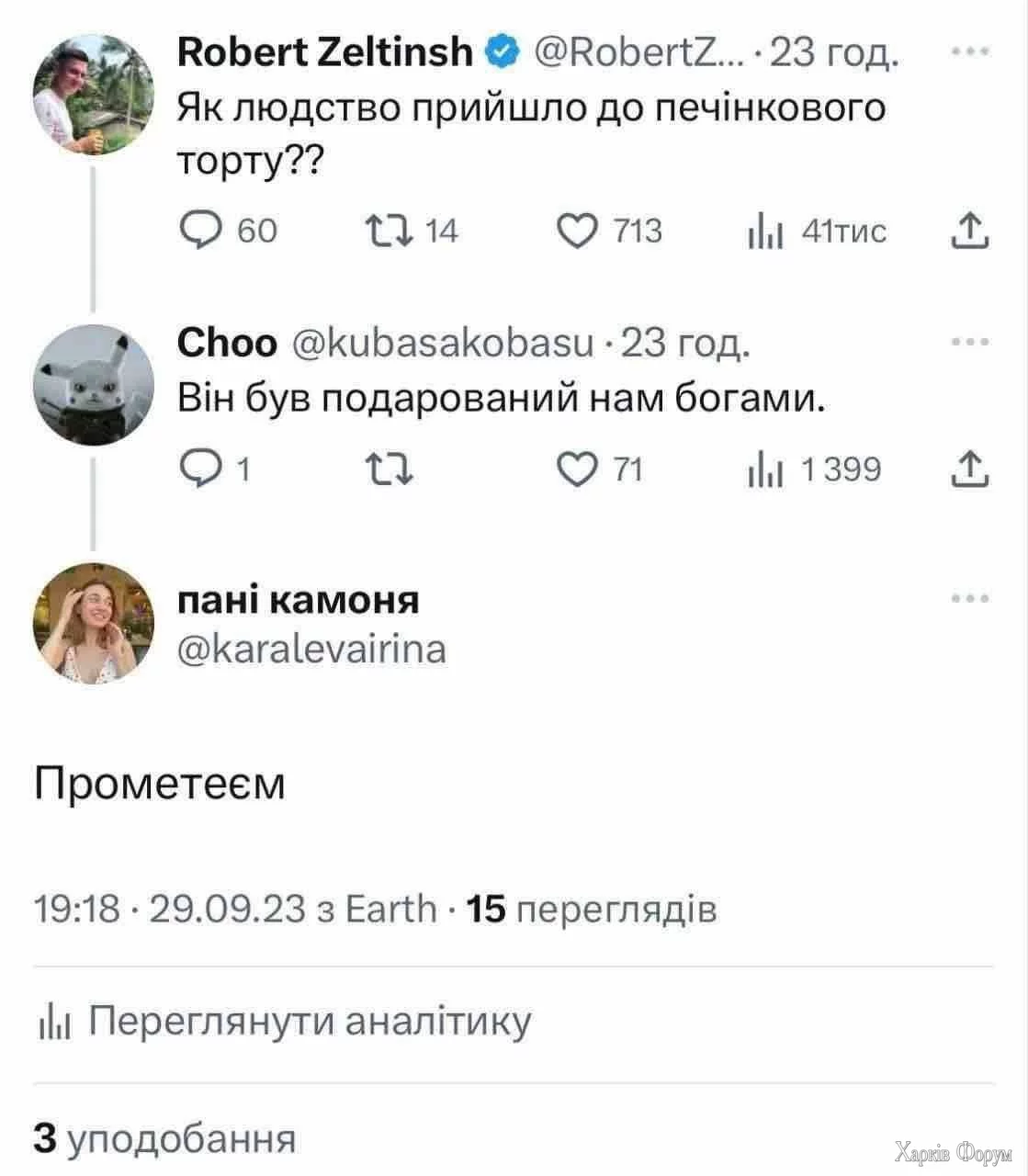Open more options on пані камоня's tweet
The image size is (1028, 1176).
click(x=970, y=599)
